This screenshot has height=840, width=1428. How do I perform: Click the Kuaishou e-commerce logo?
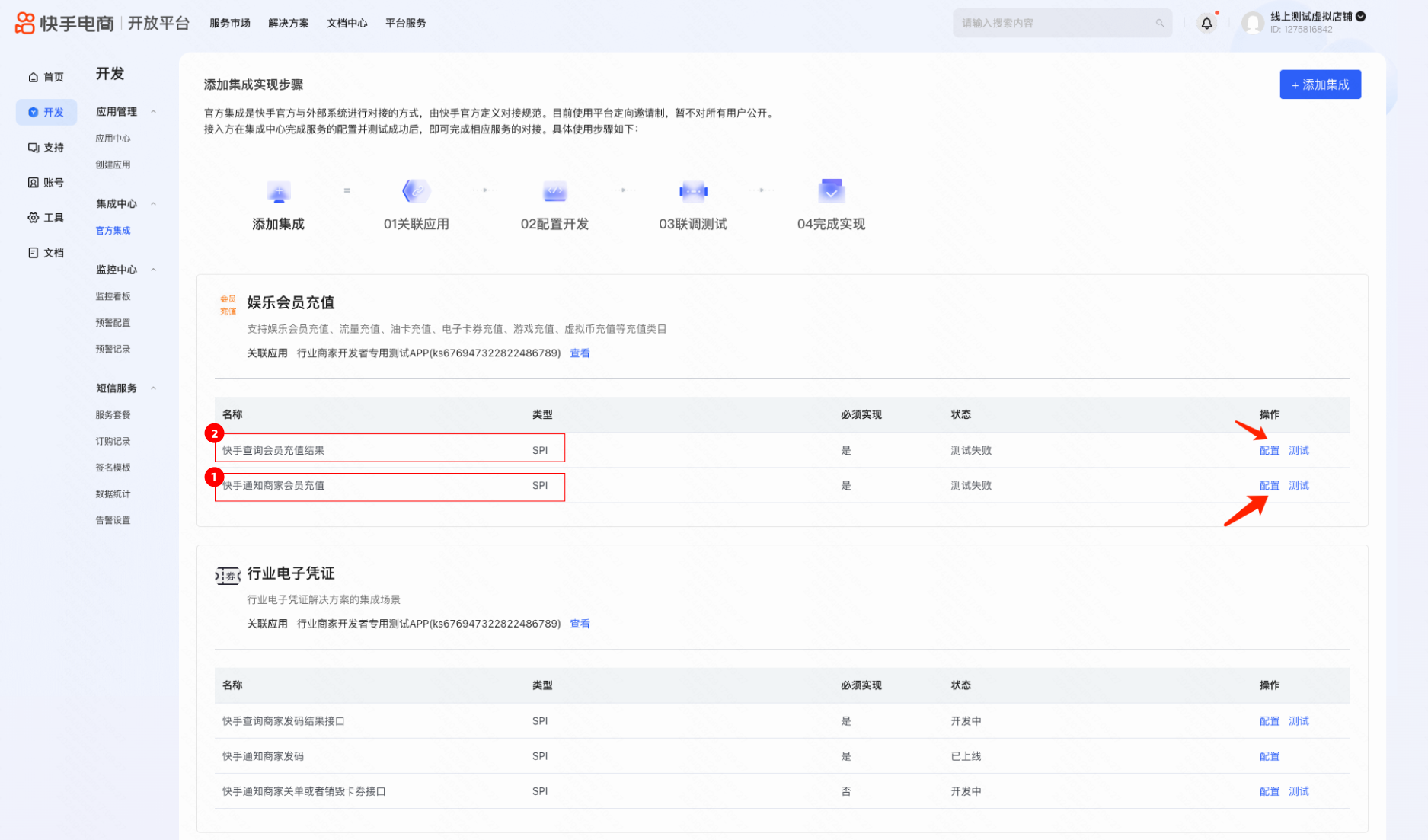64,23
